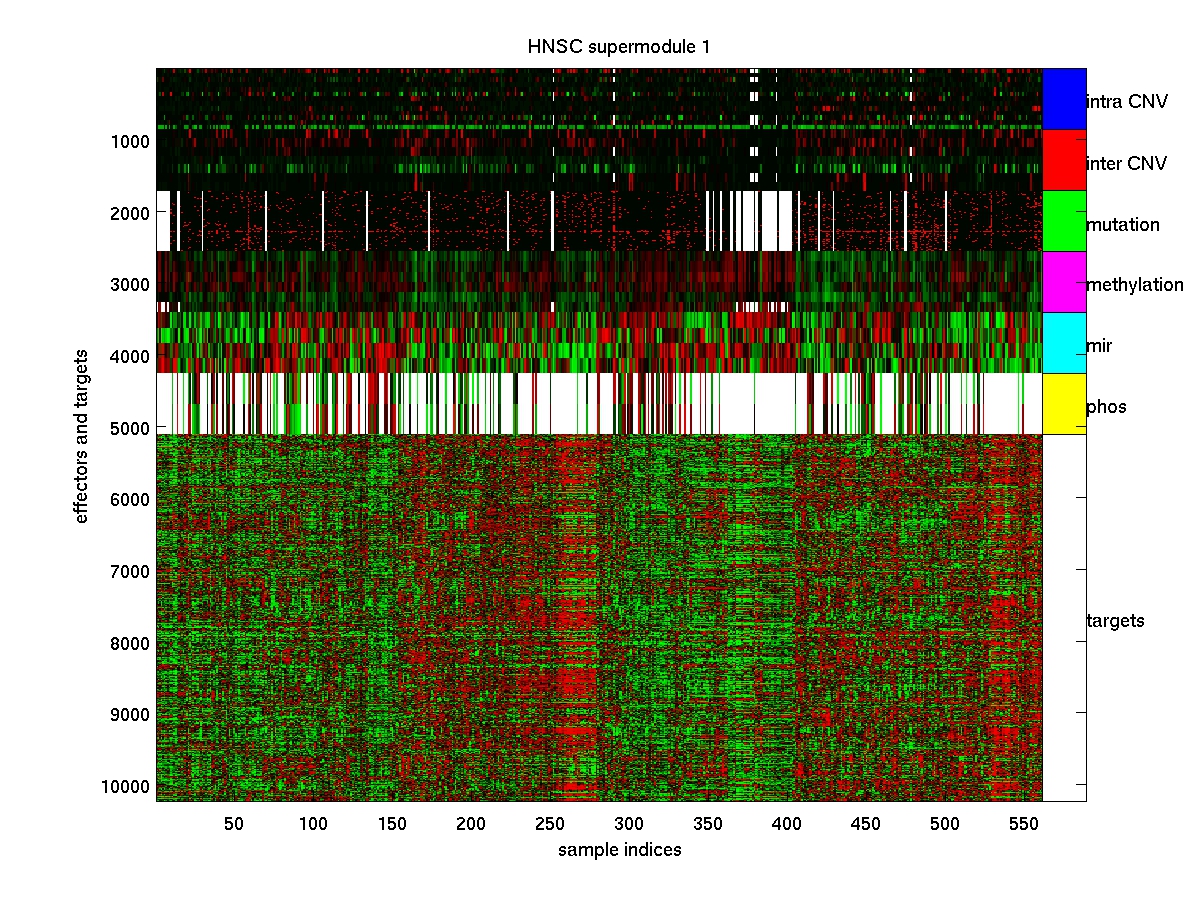Screen dimensions: 1200x900
Task: Select the x-axis tick label "100"
Action: (313, 823)
